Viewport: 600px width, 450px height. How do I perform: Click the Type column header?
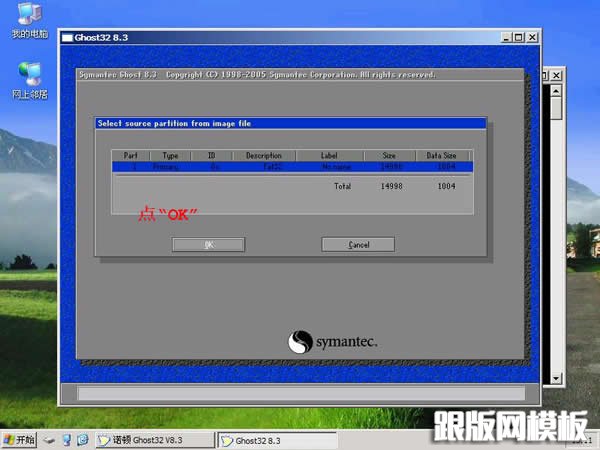(x=170, y=155)
